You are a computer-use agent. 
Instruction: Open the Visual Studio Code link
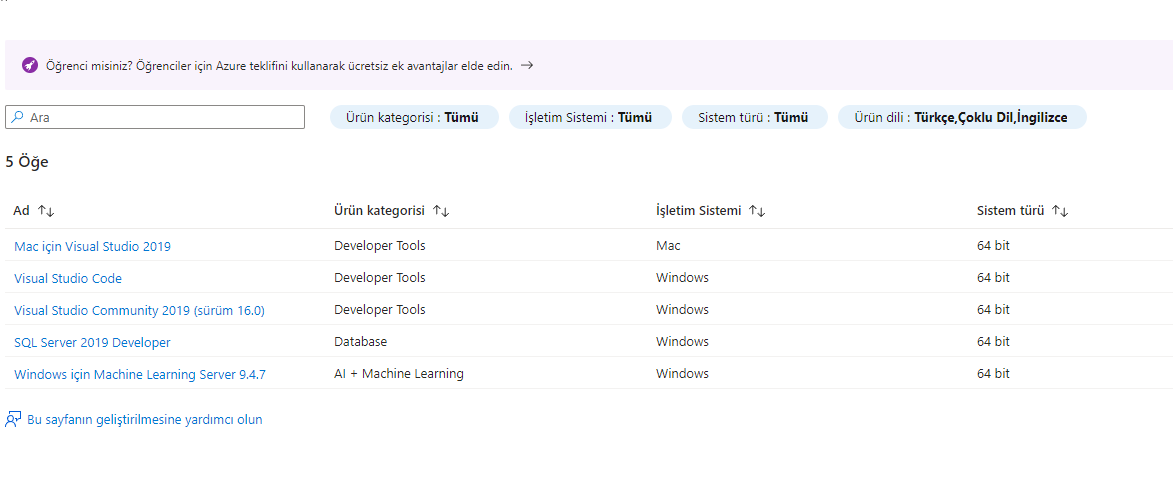[x=68, y=278]
